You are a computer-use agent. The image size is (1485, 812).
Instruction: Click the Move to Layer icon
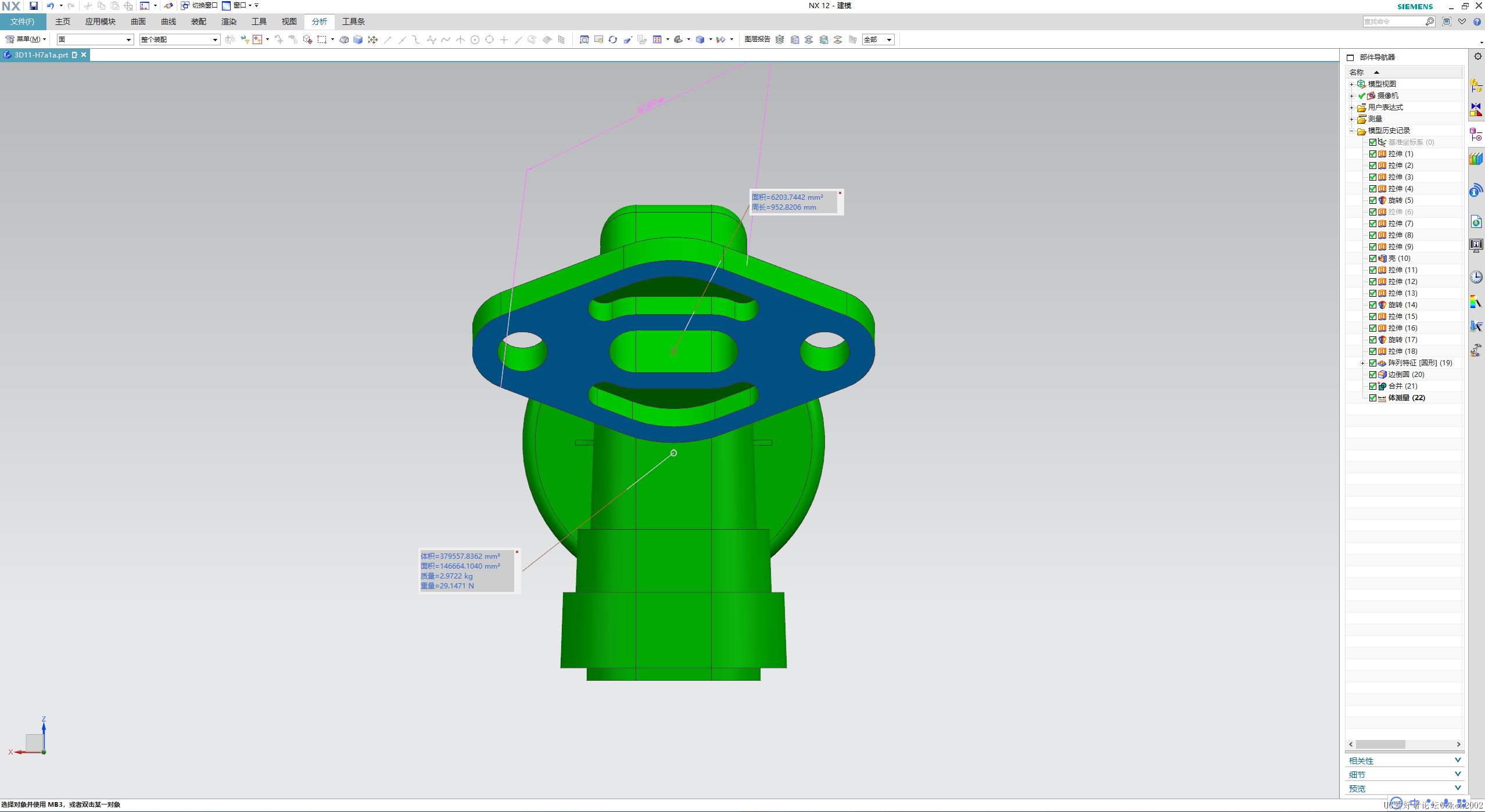tap(838, 39)
